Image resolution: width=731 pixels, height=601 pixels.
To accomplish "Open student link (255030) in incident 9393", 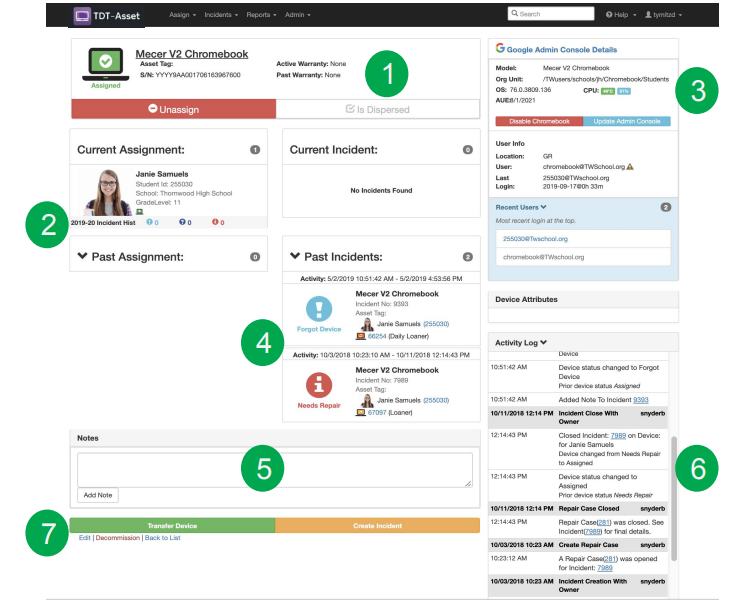I will point(436,324).
